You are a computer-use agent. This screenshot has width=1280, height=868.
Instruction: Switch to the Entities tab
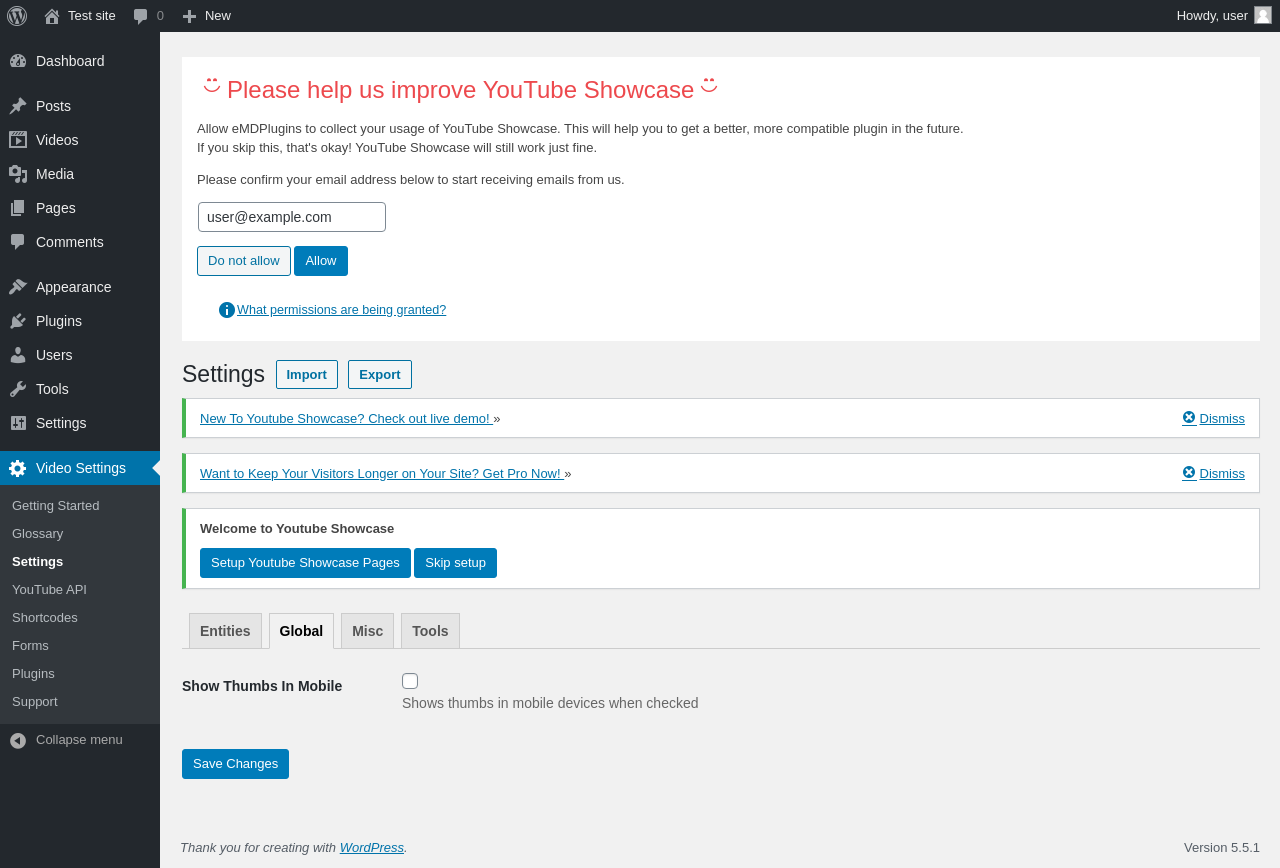(225, 631)
